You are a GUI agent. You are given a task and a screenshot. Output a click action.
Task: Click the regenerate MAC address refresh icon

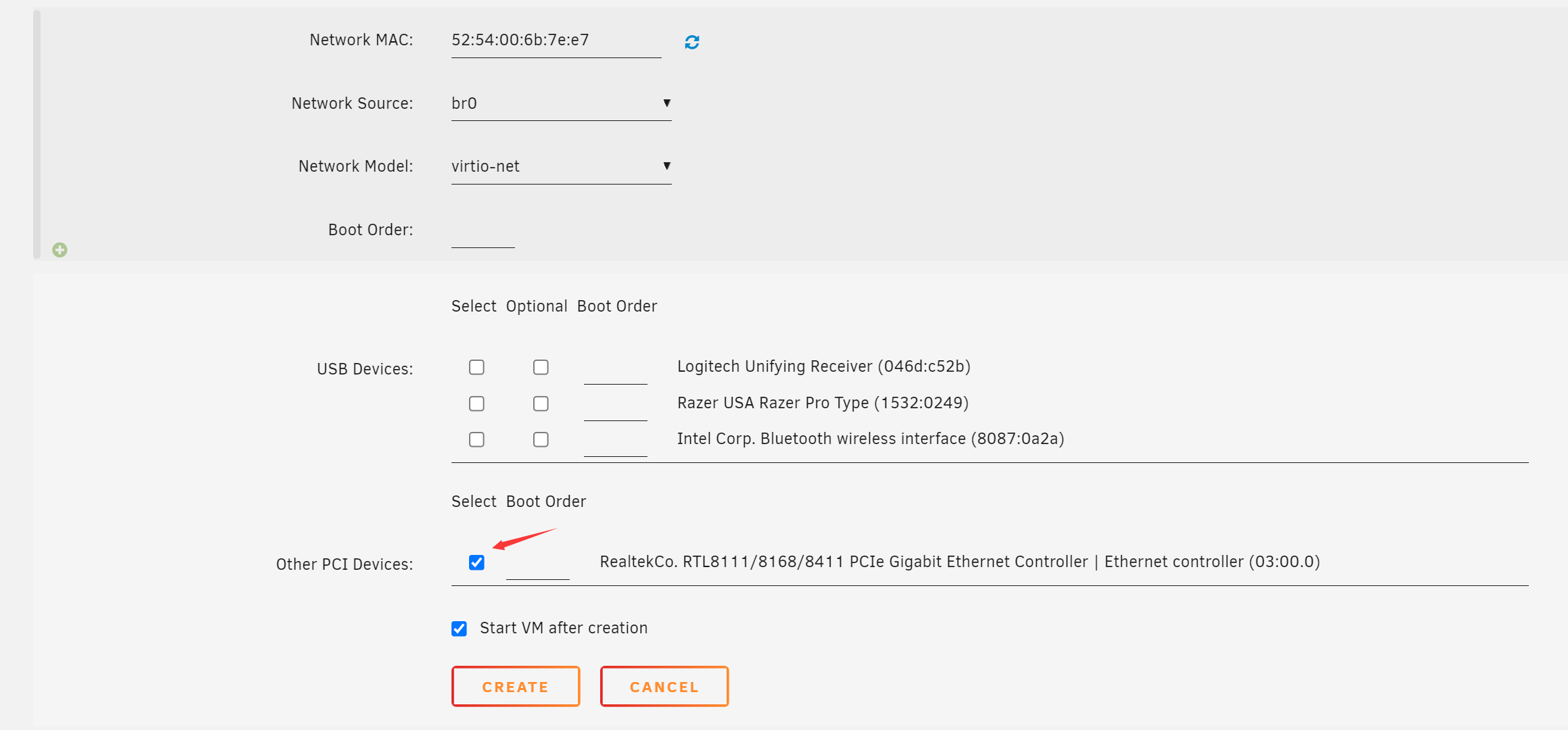[691, 42]
